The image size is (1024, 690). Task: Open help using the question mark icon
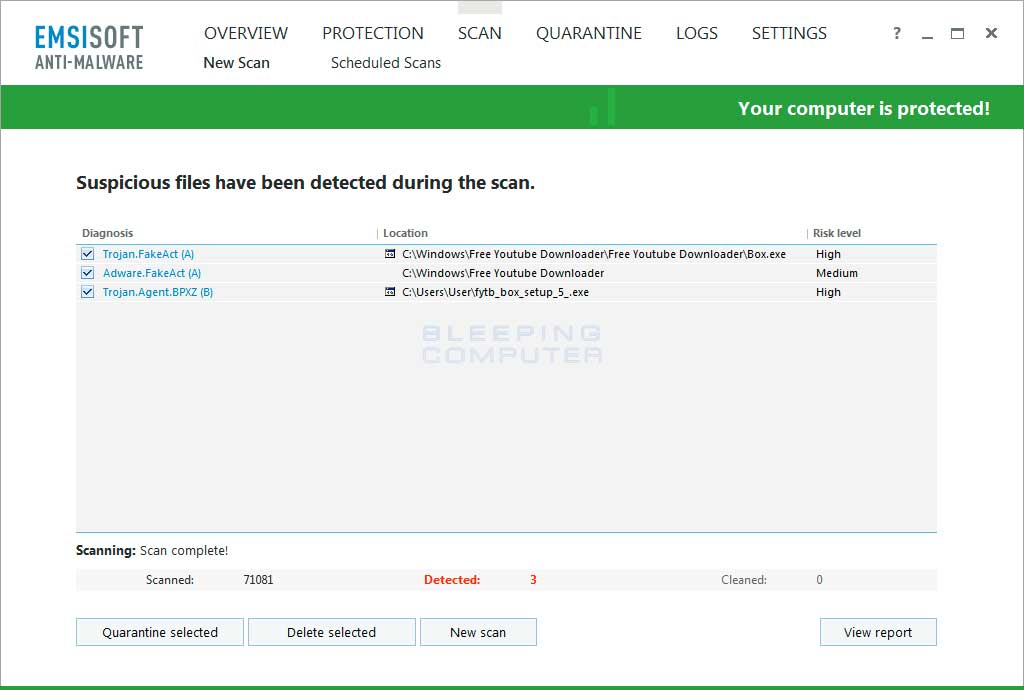(896, 33)
